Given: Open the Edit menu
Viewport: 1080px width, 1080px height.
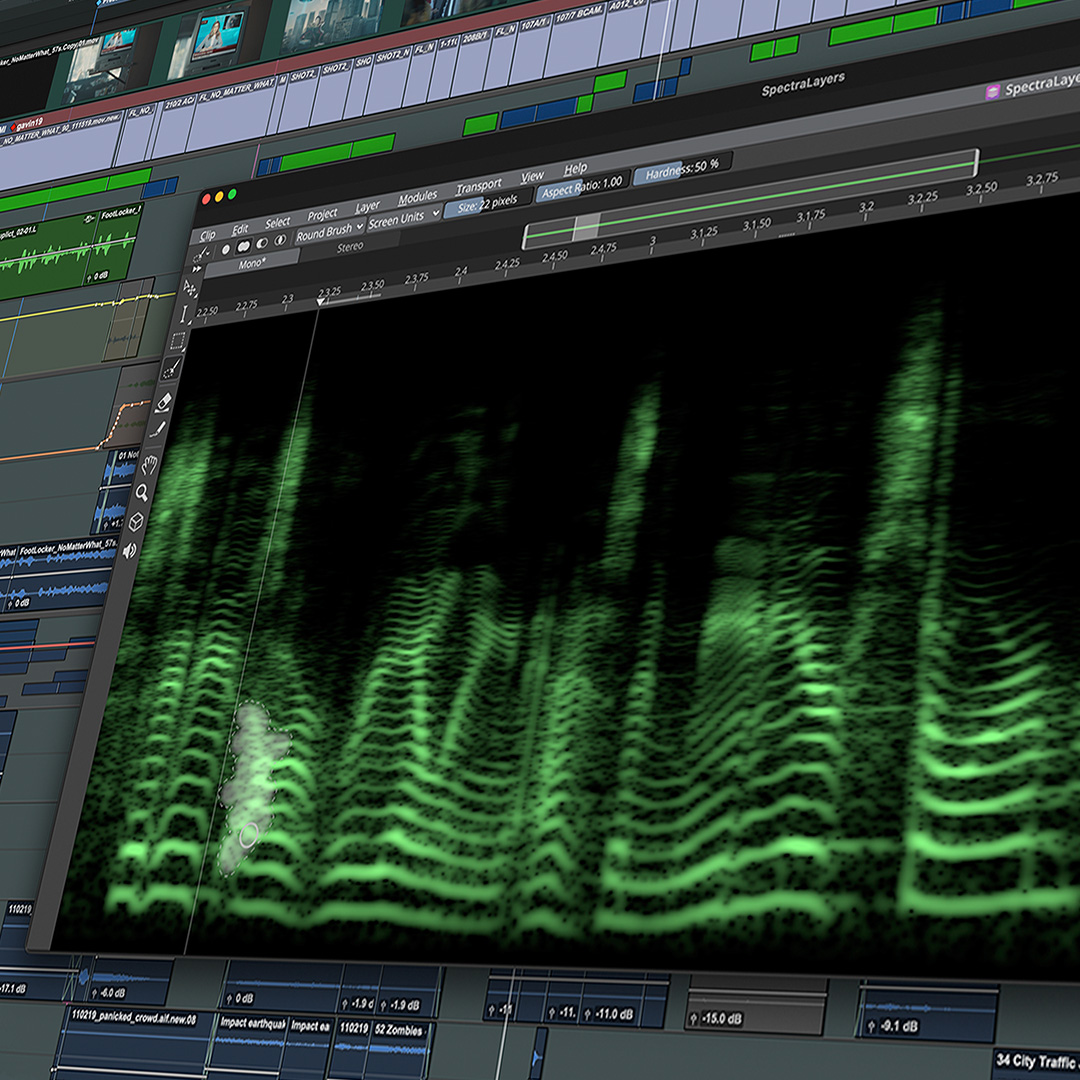Looking at the screenshot, I should 240,229.
